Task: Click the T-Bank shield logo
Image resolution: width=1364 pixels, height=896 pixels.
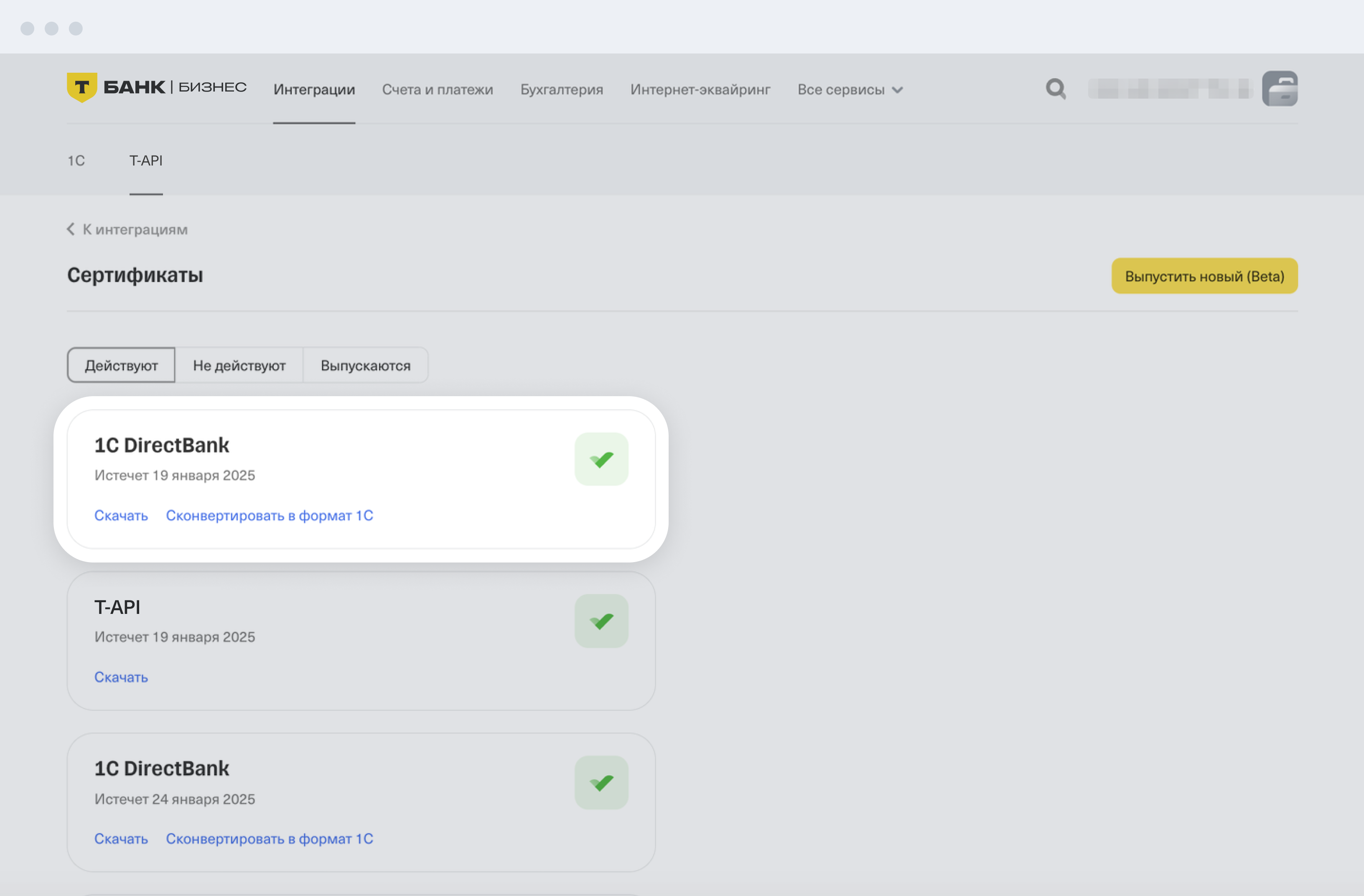Action: (81, 87)
